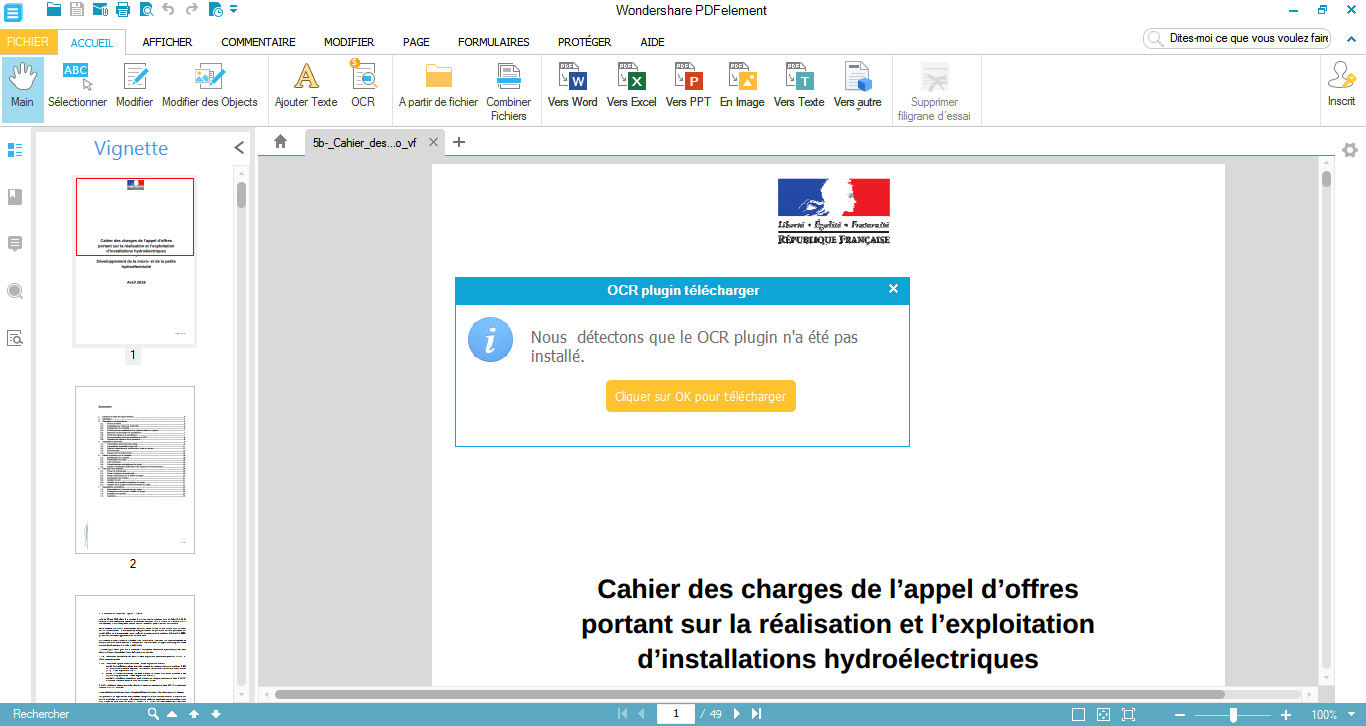Send PDF by email attachment icon
Screen dimensions: 1366x726
coord(100,10)
